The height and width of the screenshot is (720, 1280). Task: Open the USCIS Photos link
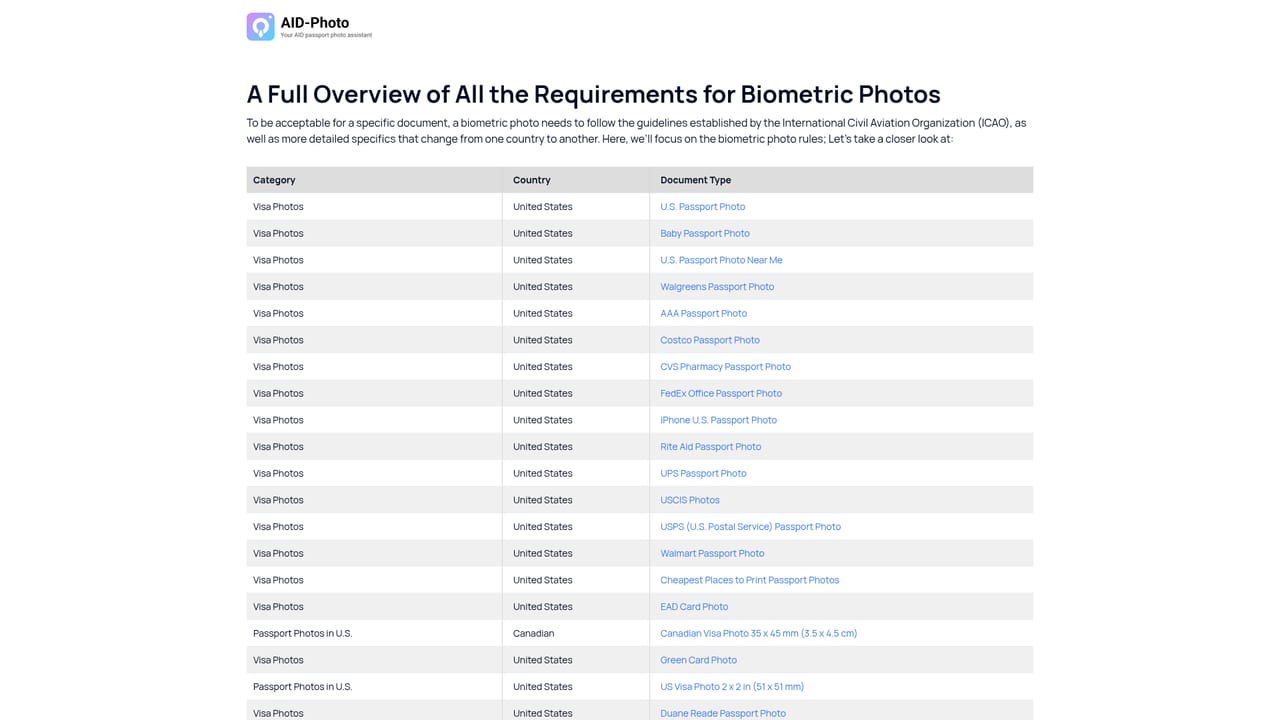click(690, 500)
